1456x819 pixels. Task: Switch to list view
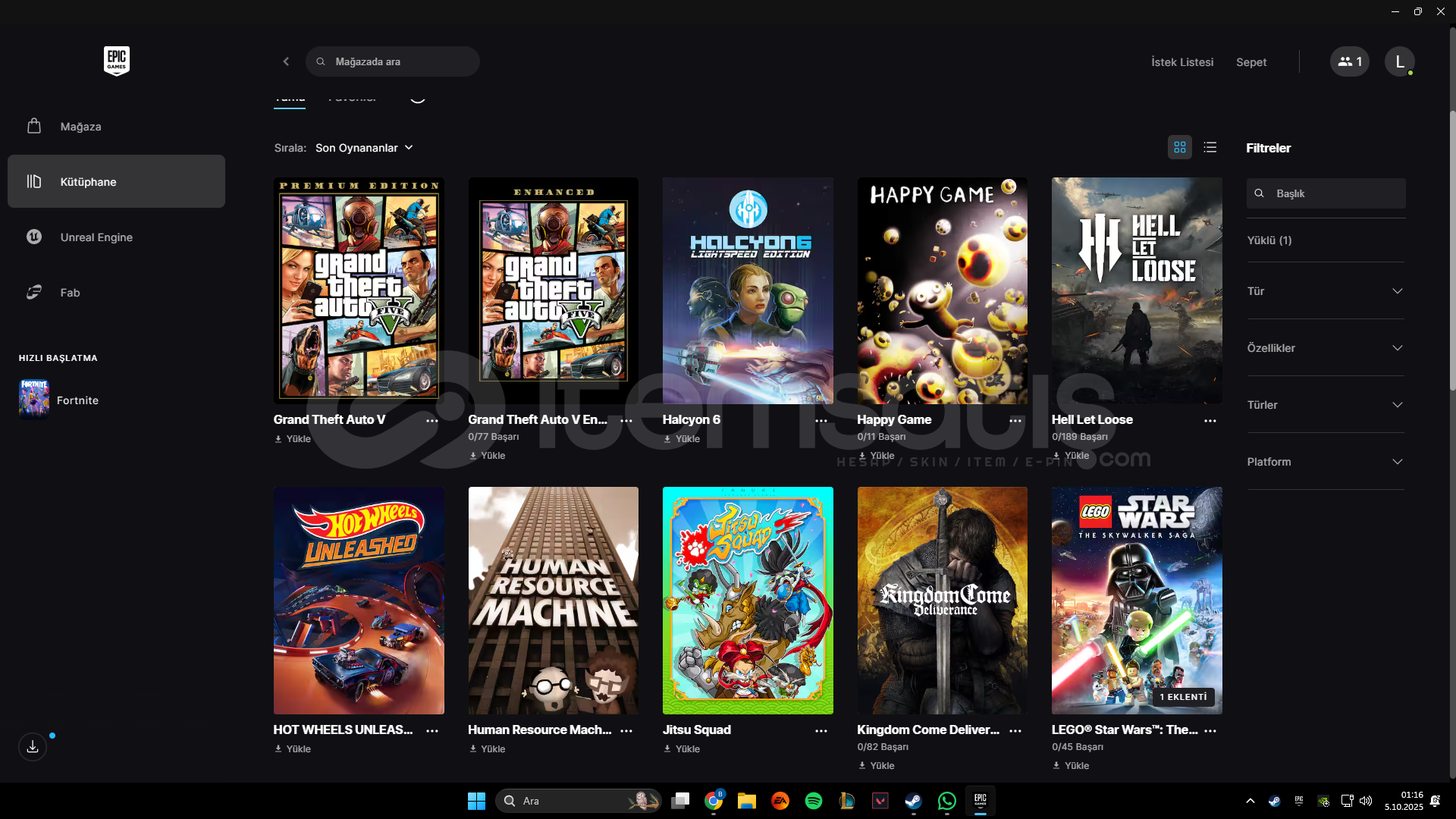pos(1210,147)
